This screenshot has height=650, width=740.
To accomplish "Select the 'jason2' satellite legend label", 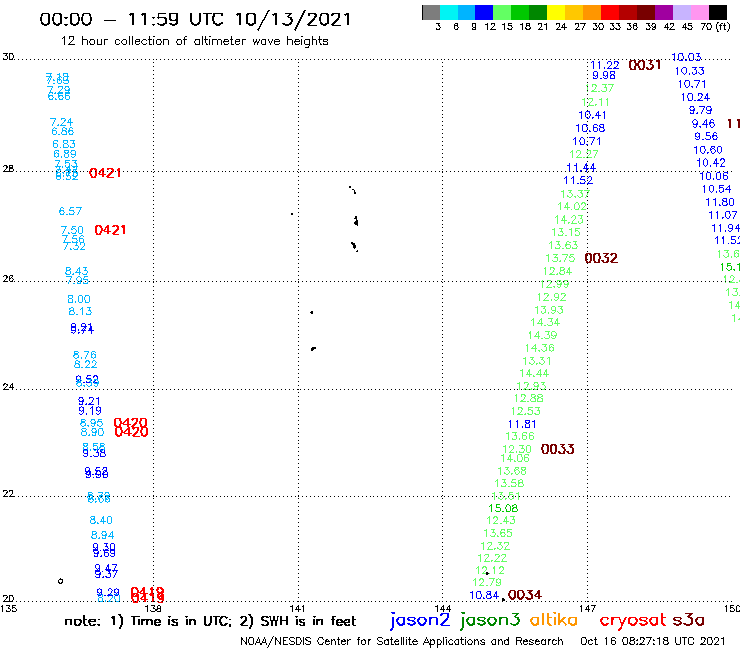I will pyautogui.click(x=420, y=620).
